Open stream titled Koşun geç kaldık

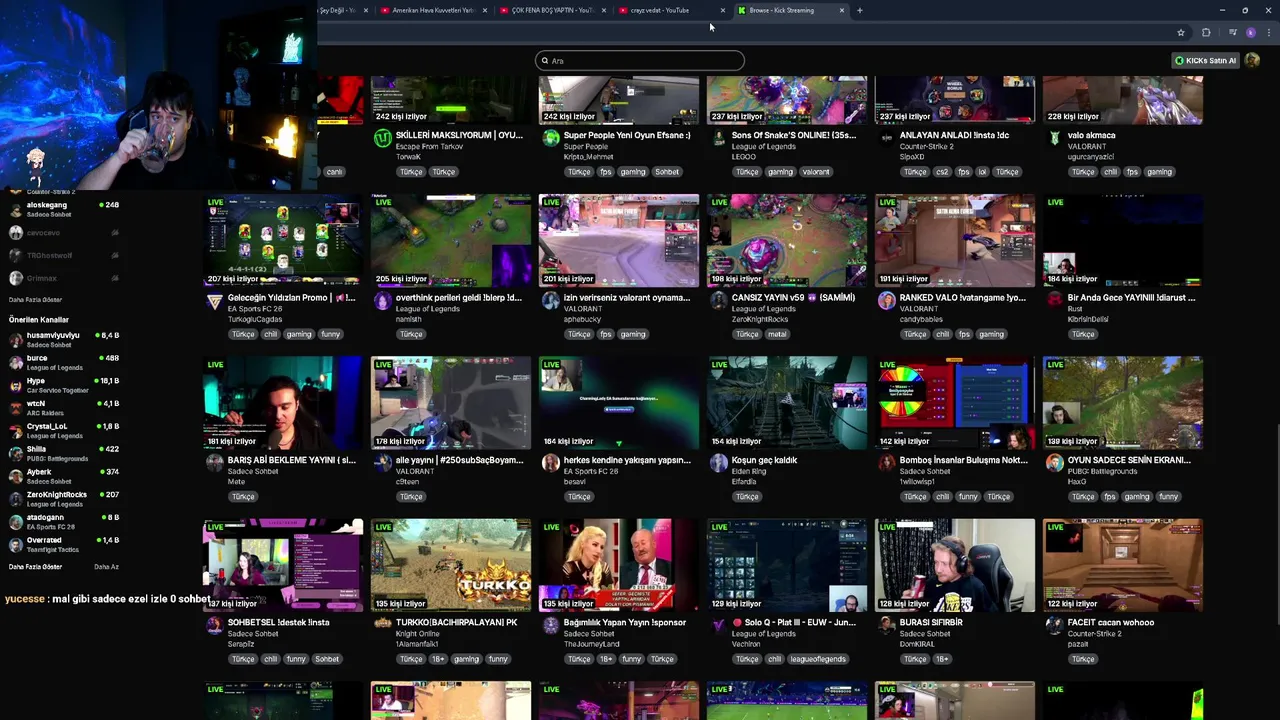coord(764,460)
